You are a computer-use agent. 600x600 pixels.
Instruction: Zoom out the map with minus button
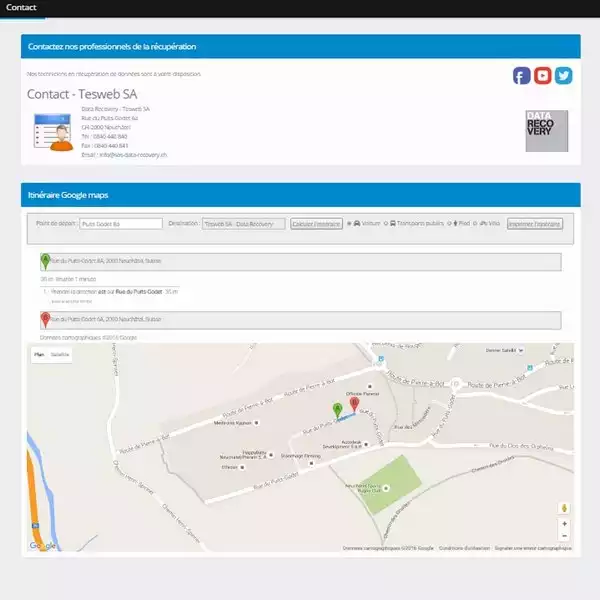tap(564, 536)
